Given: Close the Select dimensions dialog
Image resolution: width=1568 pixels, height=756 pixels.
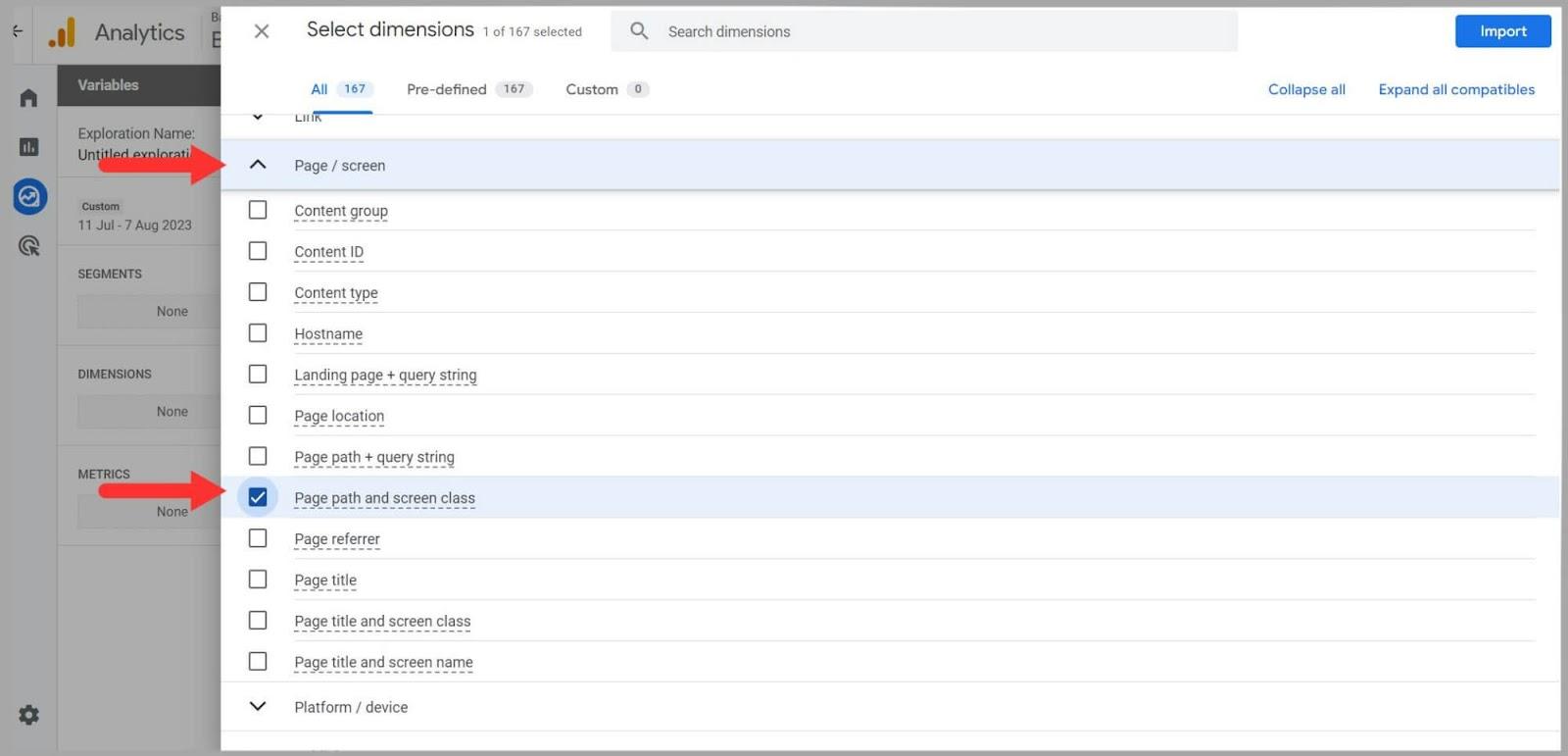Looking at the screenshot, I should click(x=262, y=31).
